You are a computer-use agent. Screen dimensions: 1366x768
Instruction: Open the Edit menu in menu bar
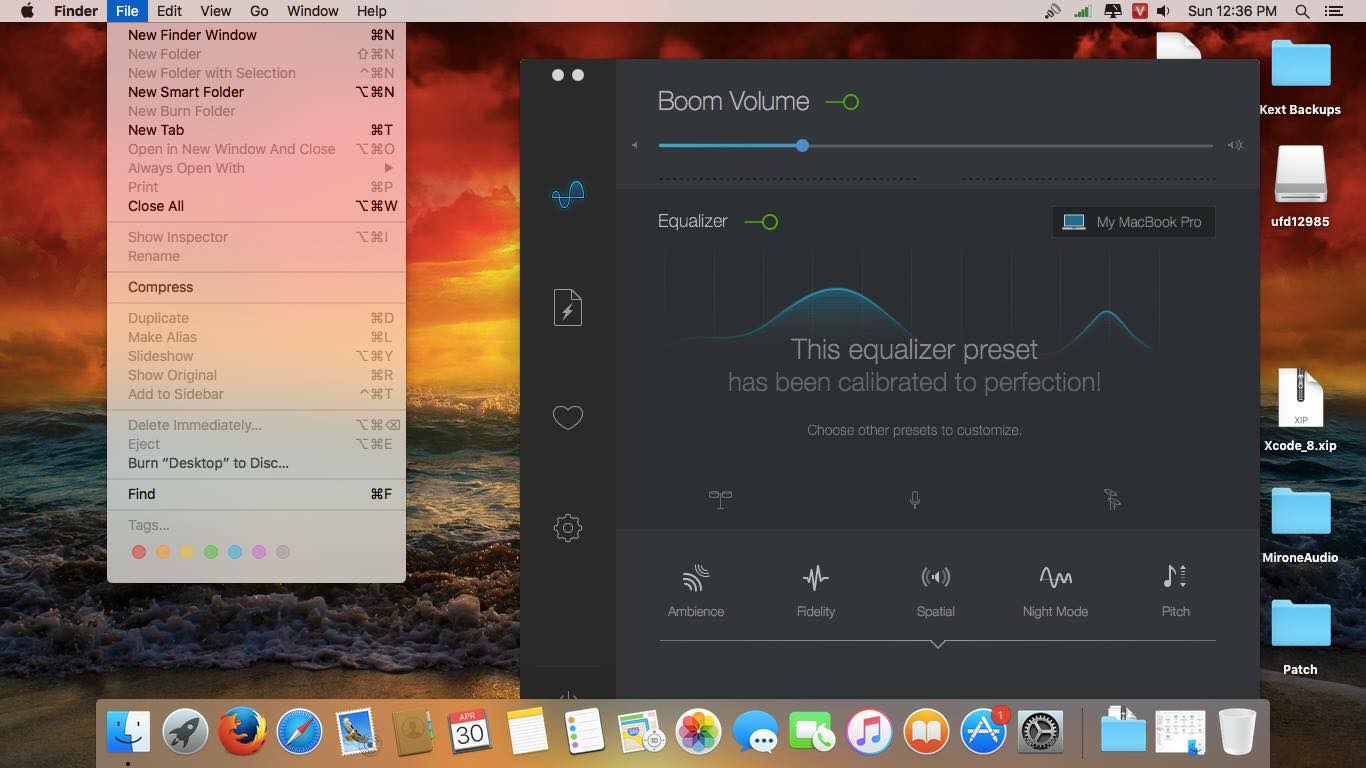[x=169, y=11]
